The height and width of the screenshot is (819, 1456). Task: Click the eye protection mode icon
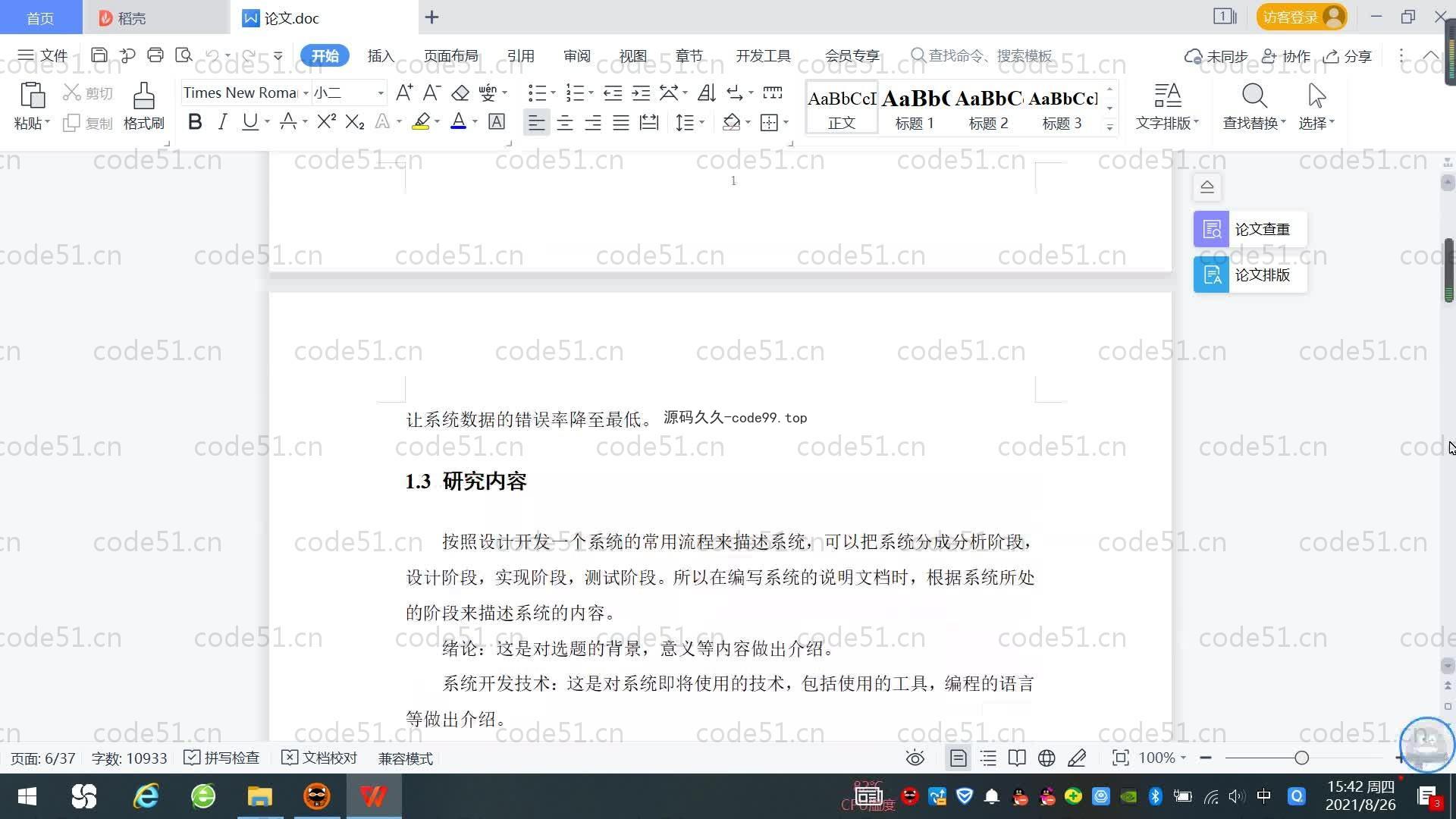click(x=915, y=758)
